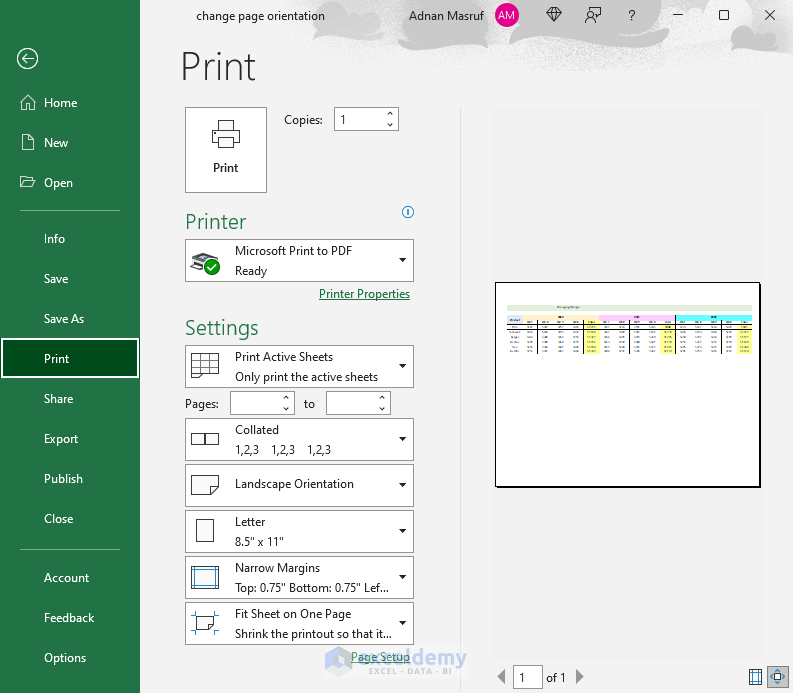Expand Print Active Sheets dropdown
Image resolution: width=793 pixels, height=693 pixels.
pos(299,367)
